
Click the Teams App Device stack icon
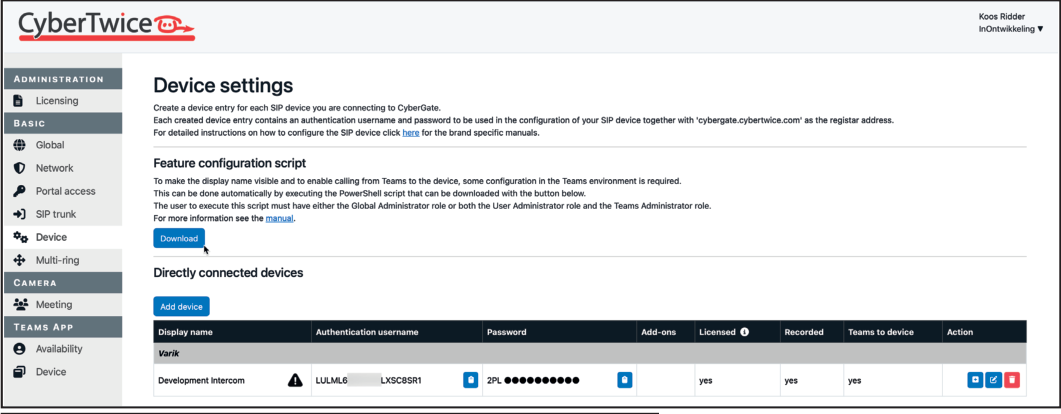click(x=19, y=372)
